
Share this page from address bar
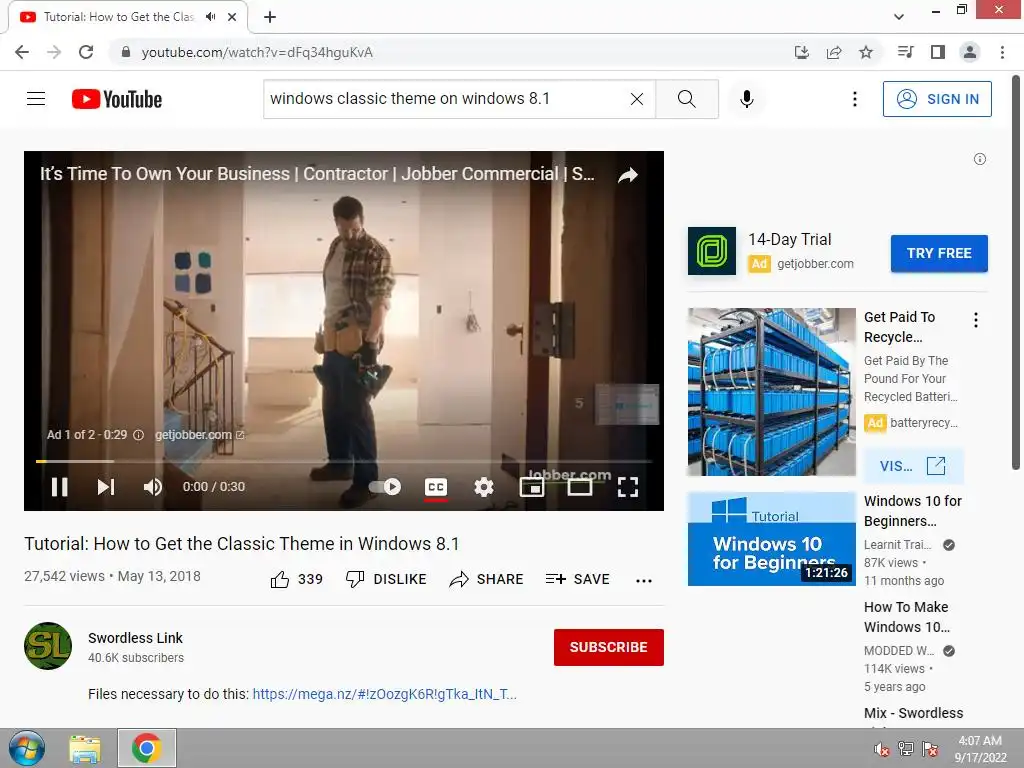pyautogui.click(x=833, y=52)
